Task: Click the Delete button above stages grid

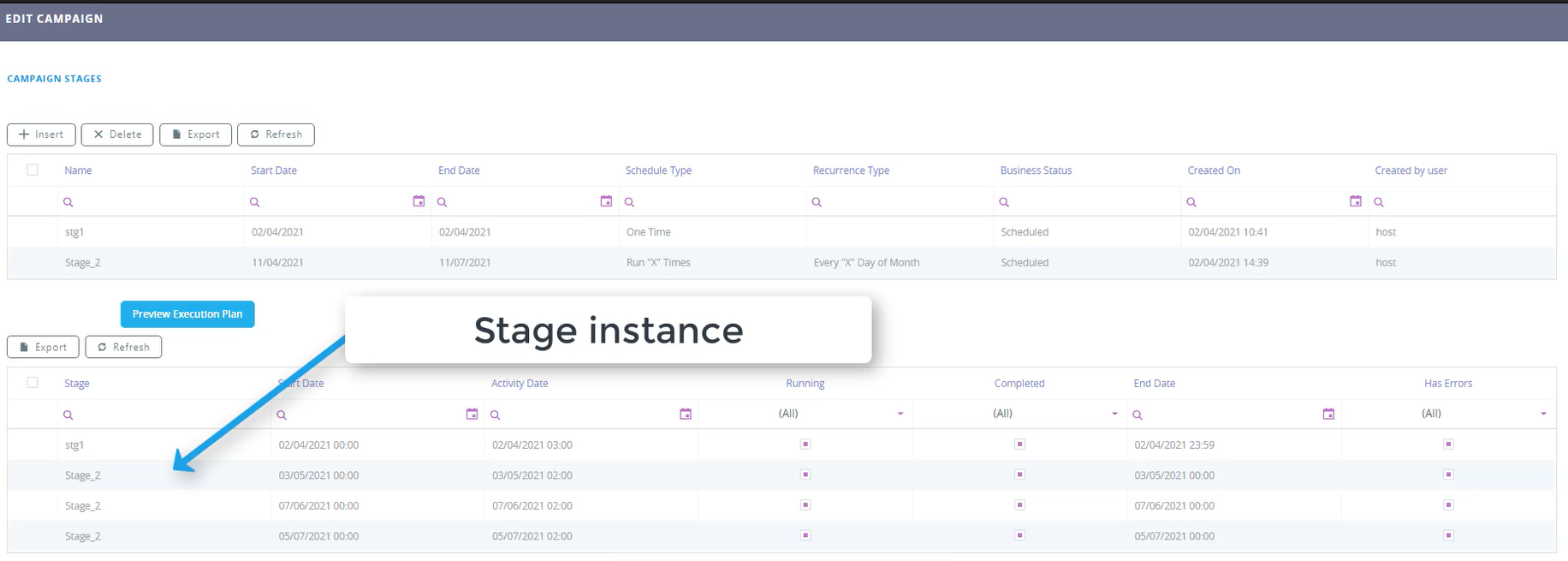Action: pyautogui.click(x=117, y=134)
